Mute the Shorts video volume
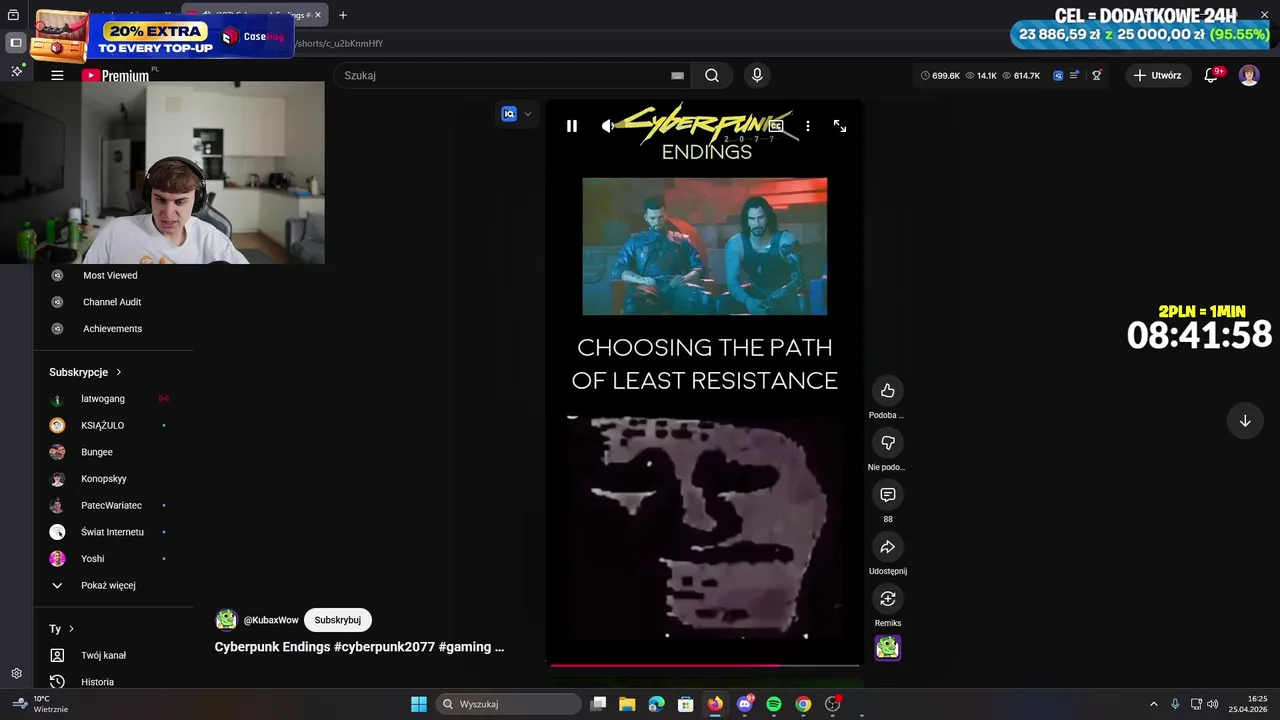The width and height of the screenshot is (1280, 720). [x=607, y=126]
